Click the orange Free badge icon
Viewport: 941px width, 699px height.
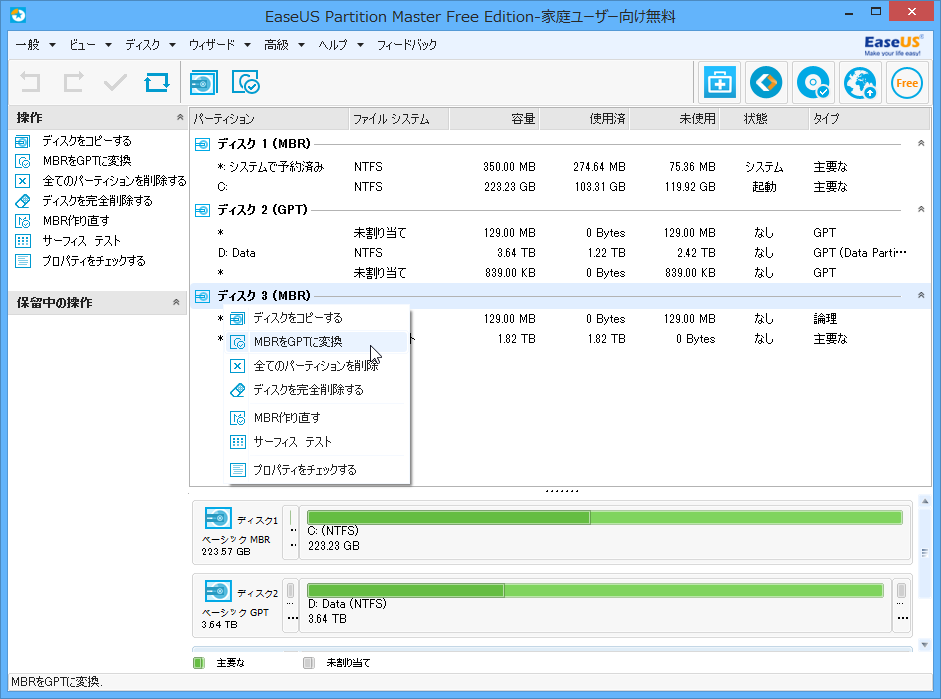(907, 83)
